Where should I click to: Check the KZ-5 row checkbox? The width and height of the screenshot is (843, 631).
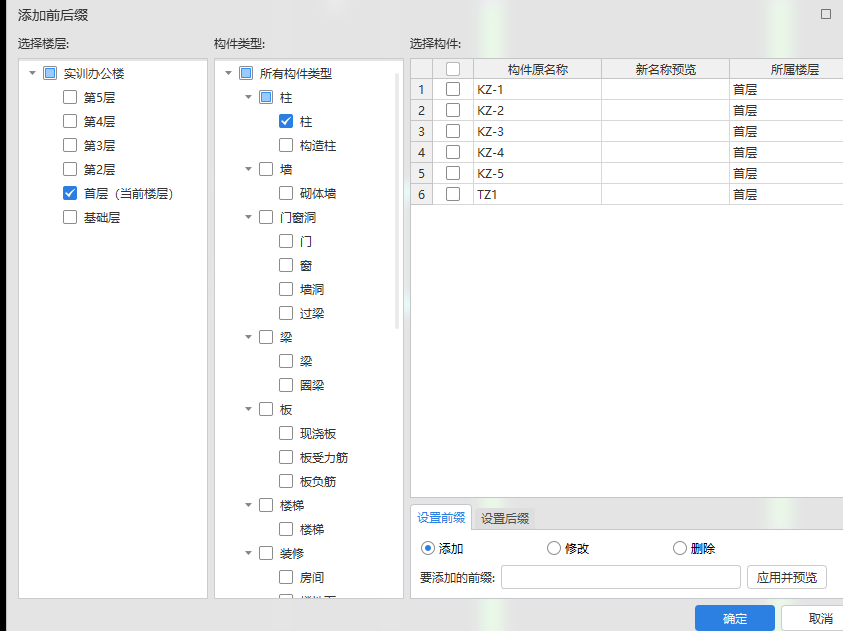(x=453, y=173)
